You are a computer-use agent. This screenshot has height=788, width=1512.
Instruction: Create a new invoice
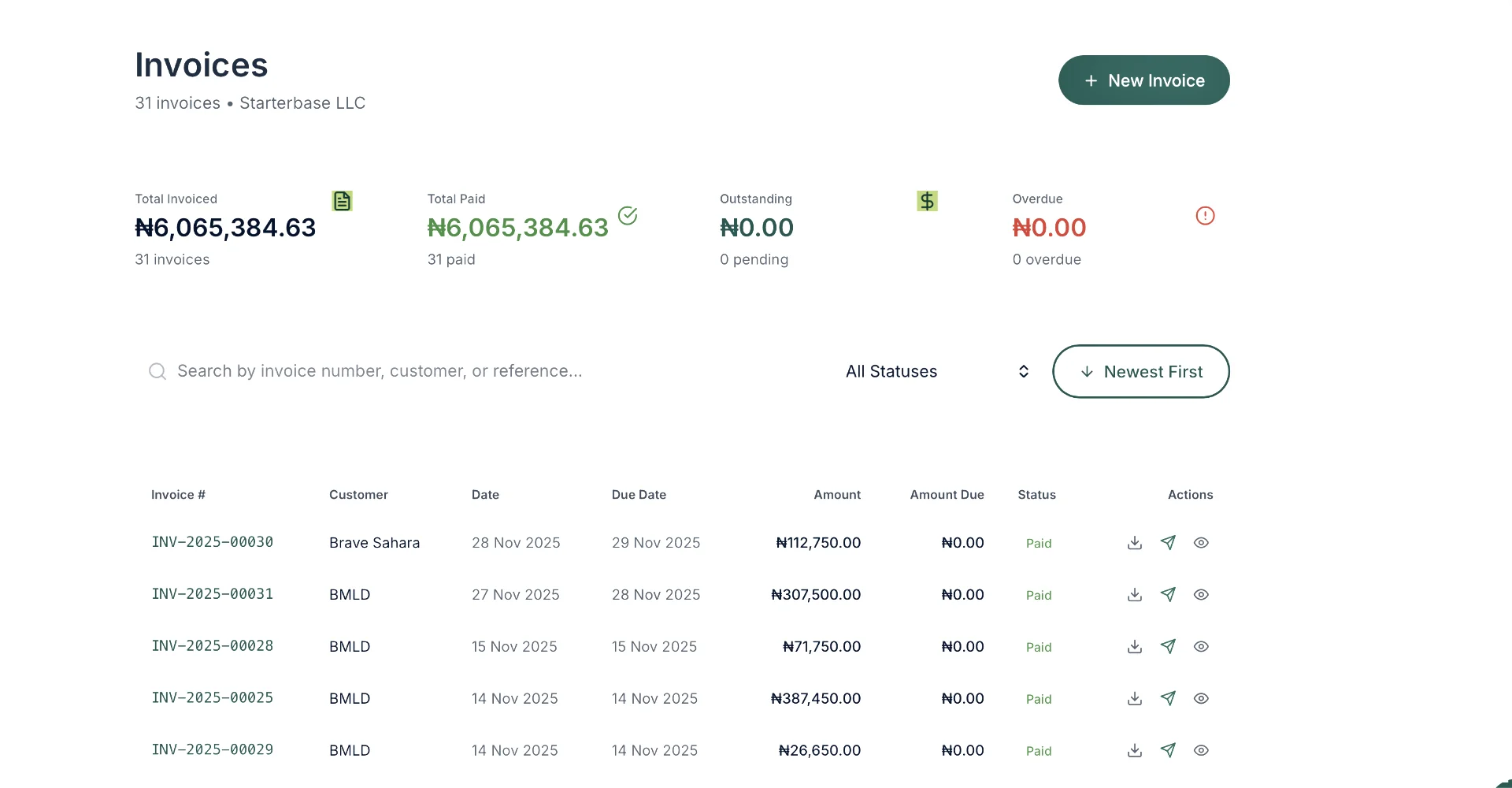click(x=1143, y=80)
